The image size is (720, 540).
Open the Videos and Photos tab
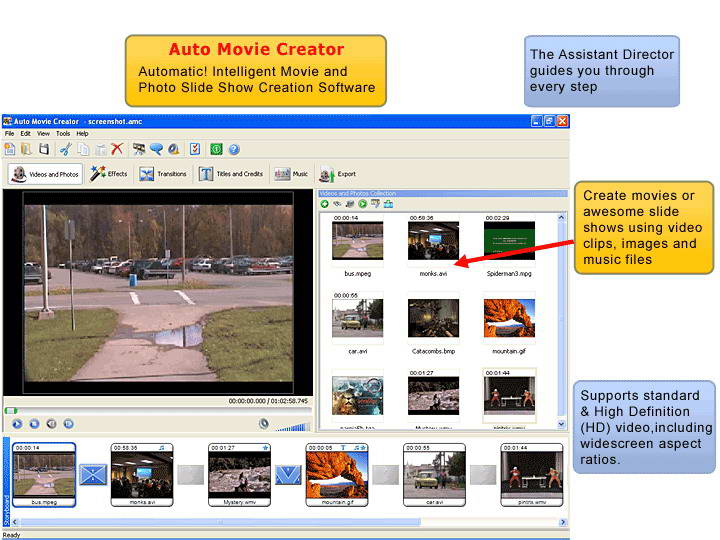(x=45, y=174)
